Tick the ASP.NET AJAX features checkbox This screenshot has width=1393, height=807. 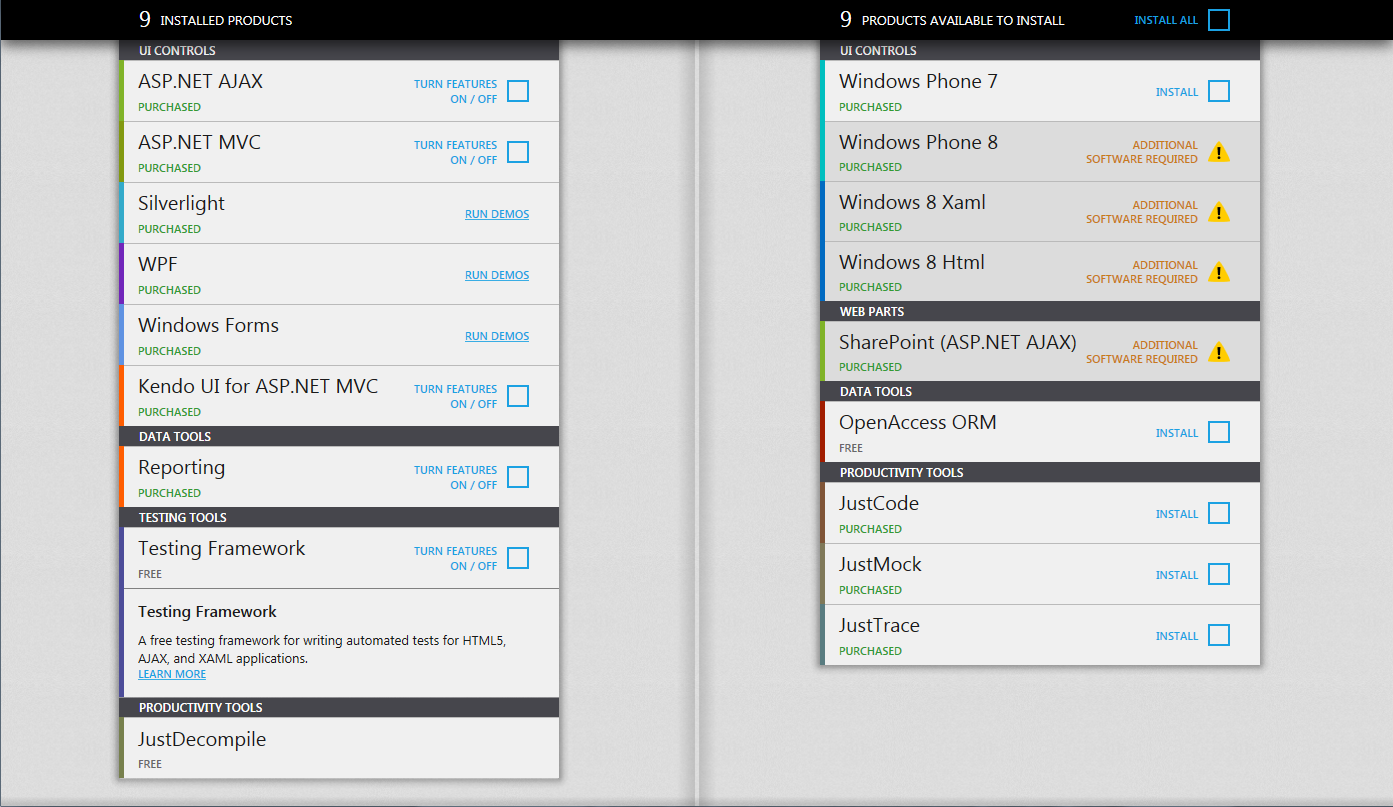[518, 91]
